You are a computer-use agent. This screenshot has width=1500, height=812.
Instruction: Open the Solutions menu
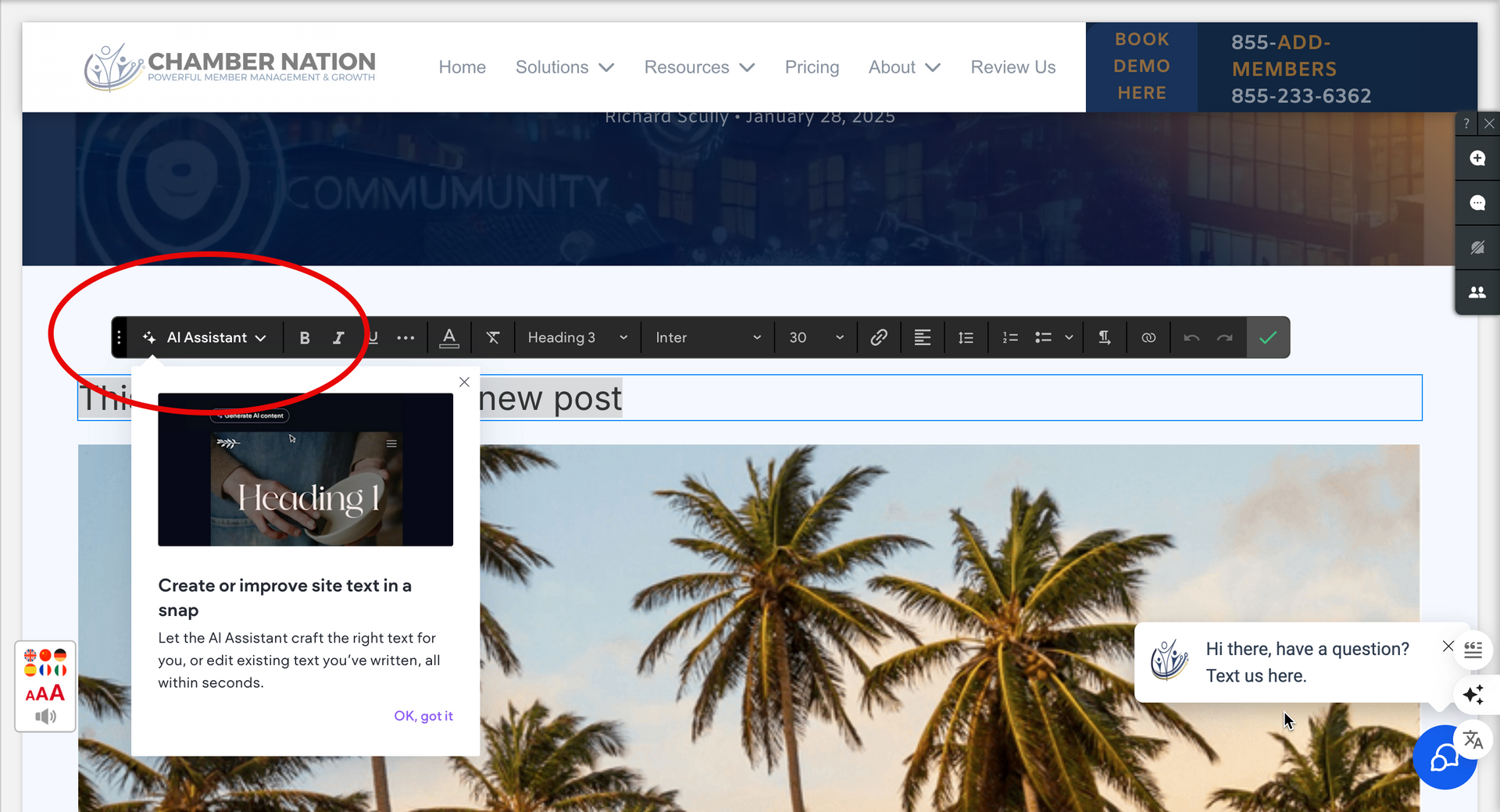564,67
